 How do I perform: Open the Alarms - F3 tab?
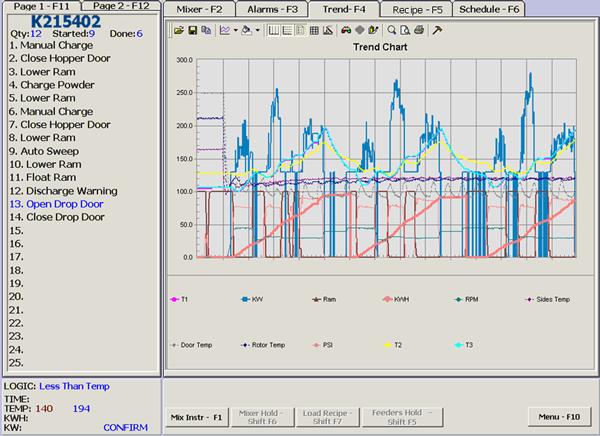272,9
